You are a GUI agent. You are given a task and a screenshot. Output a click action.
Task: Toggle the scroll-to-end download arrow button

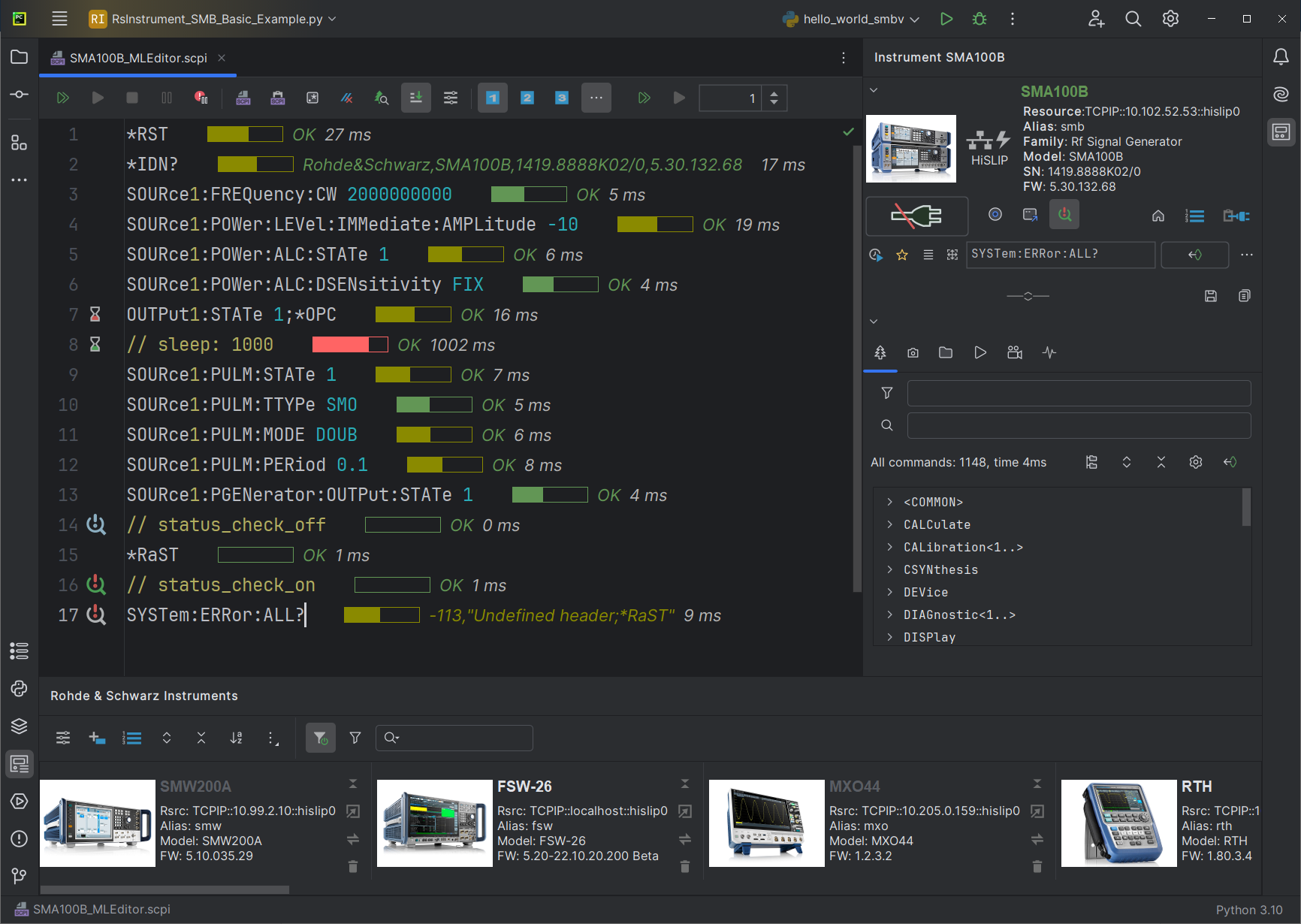[x=416, y=98]
